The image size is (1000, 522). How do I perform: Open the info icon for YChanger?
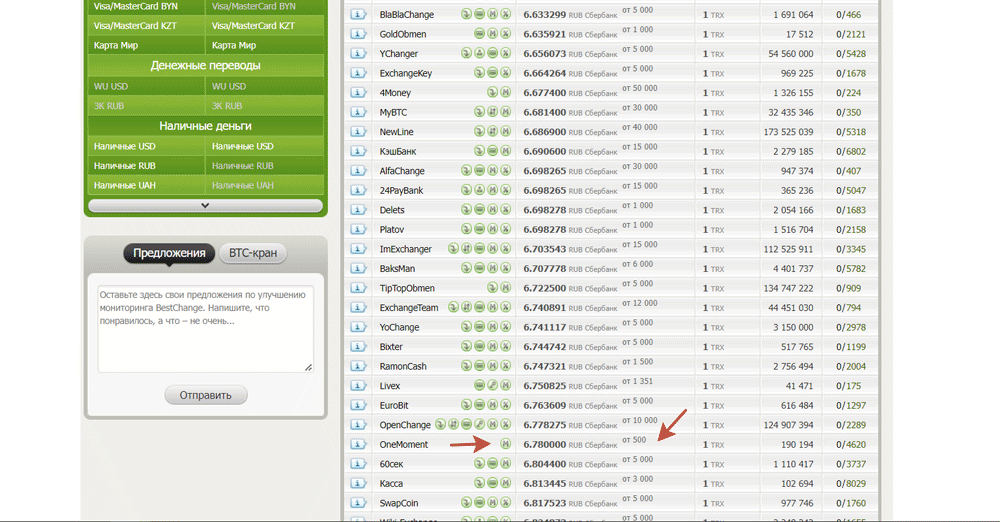coord(358,54)
